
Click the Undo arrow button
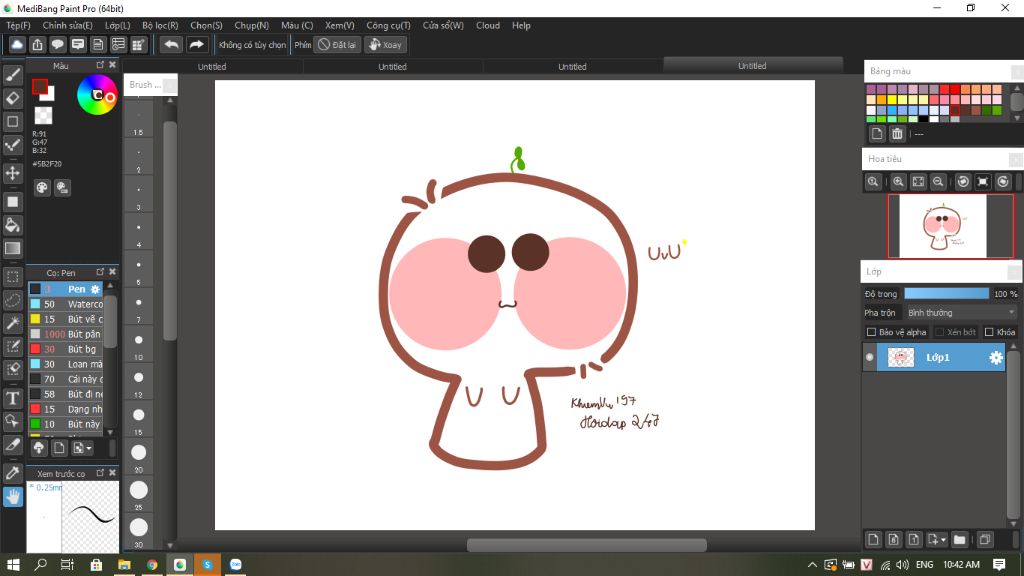(x=171, y=44)
